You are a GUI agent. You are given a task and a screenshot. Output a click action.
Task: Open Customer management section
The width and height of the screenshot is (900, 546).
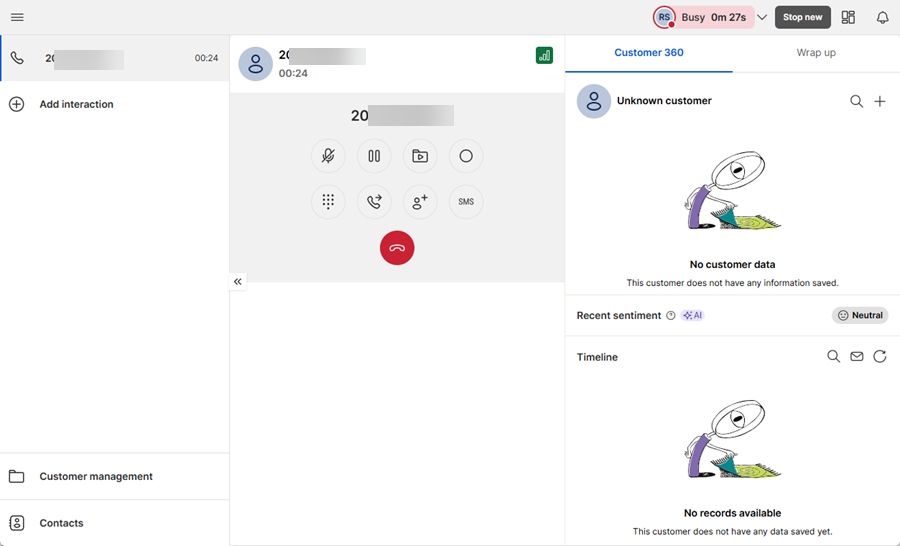(96, 476)
